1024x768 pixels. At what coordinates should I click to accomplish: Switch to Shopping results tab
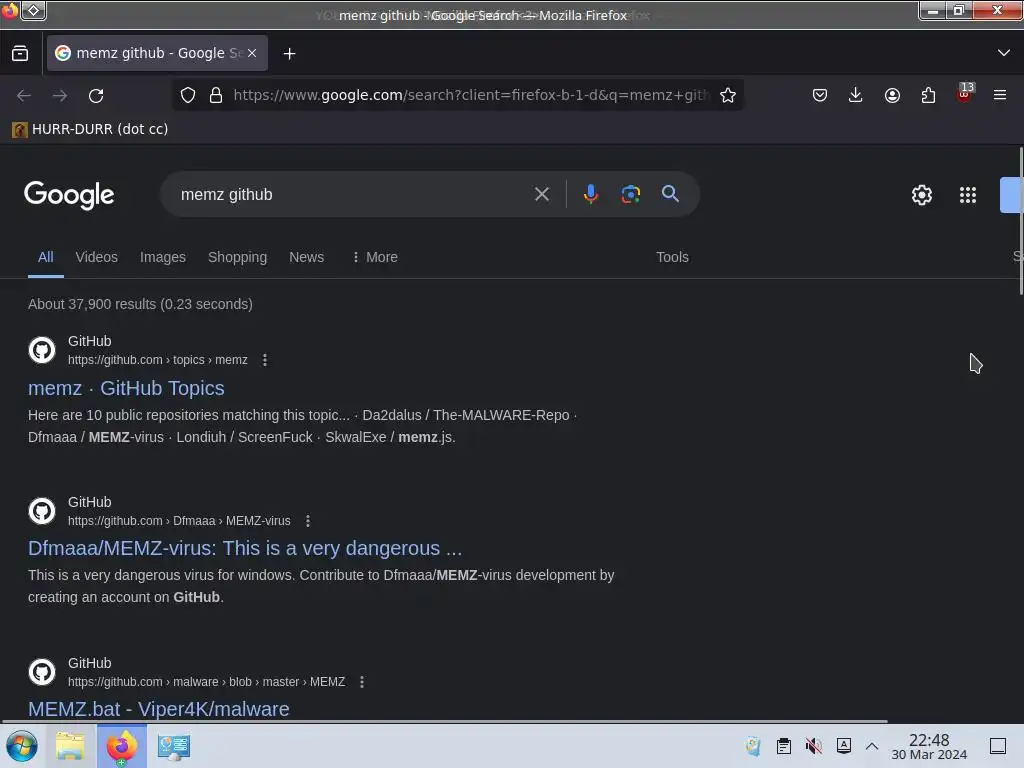click(238, 257)
